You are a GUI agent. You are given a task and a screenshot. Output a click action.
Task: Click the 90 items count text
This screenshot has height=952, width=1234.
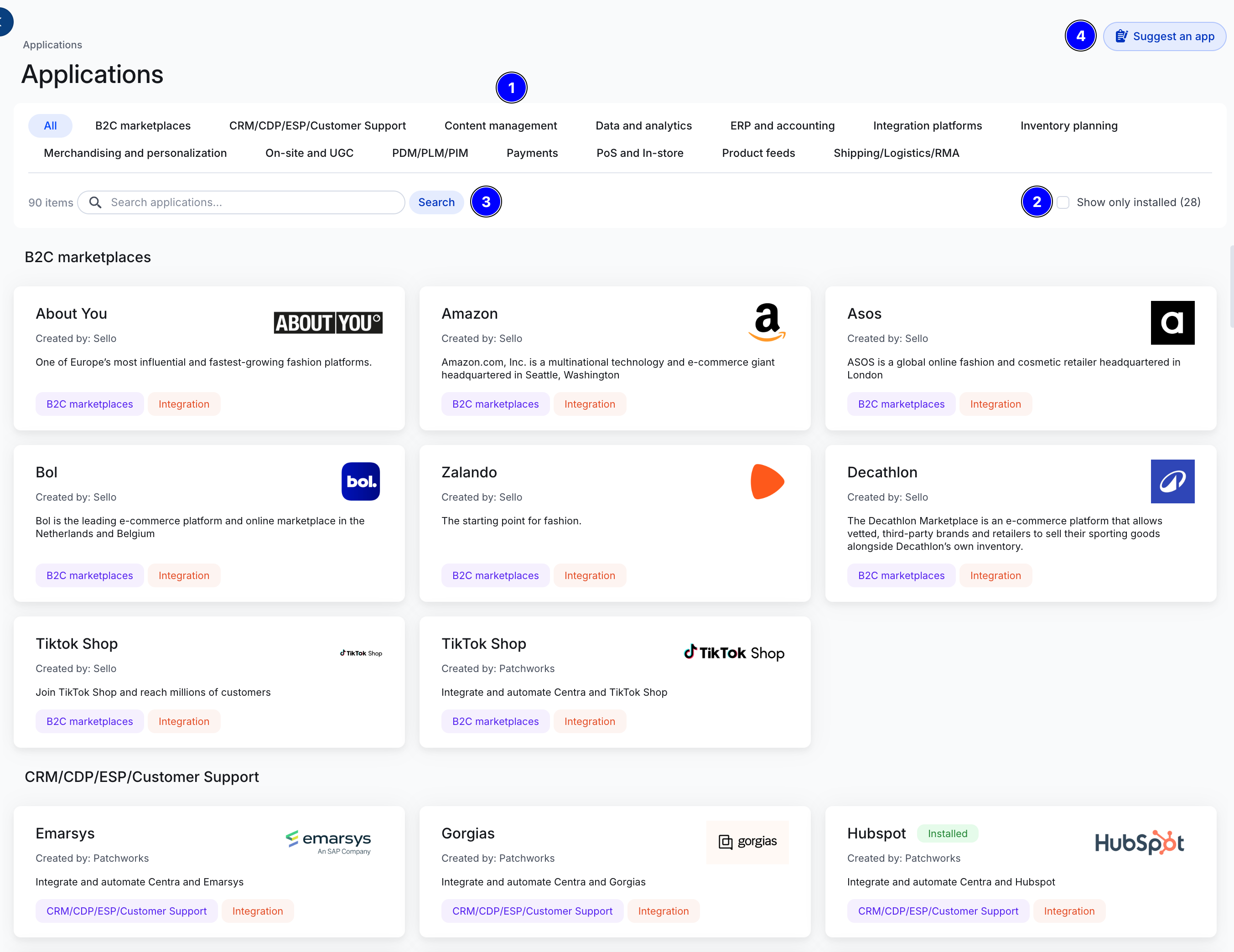pyautogui.click(x=51, y=202)
